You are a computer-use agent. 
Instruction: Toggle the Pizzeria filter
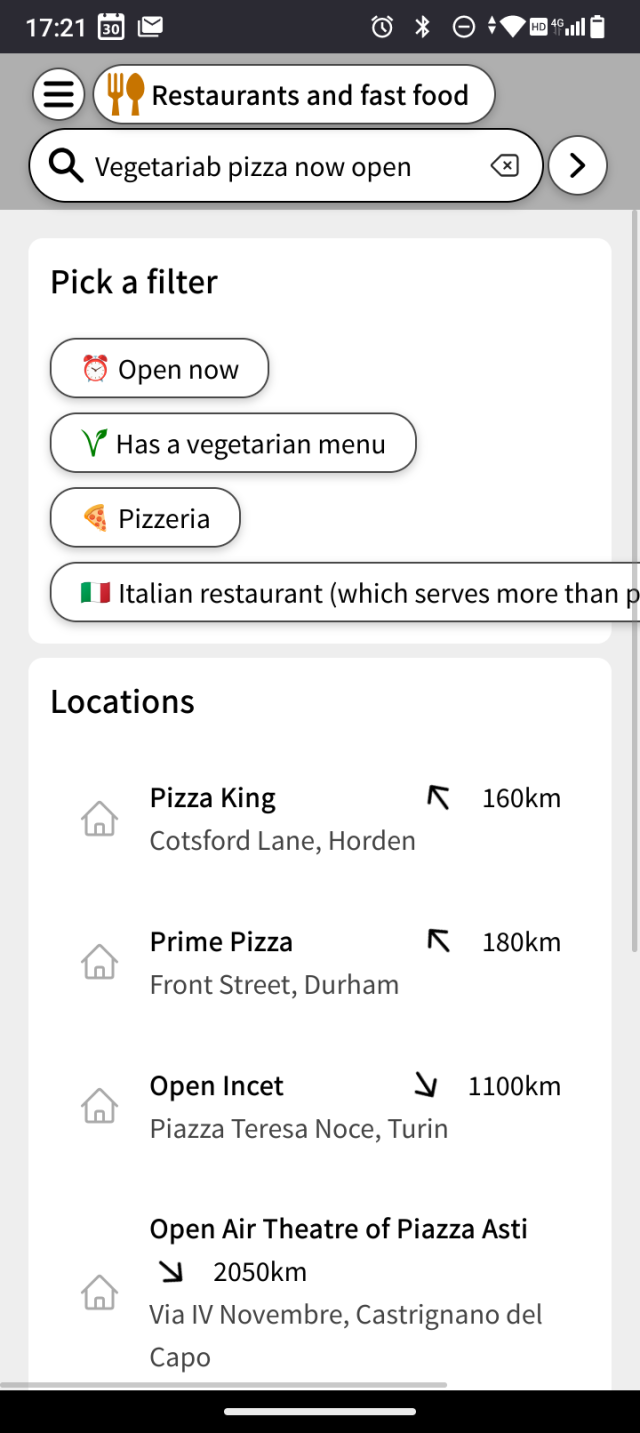pos(146,518)
